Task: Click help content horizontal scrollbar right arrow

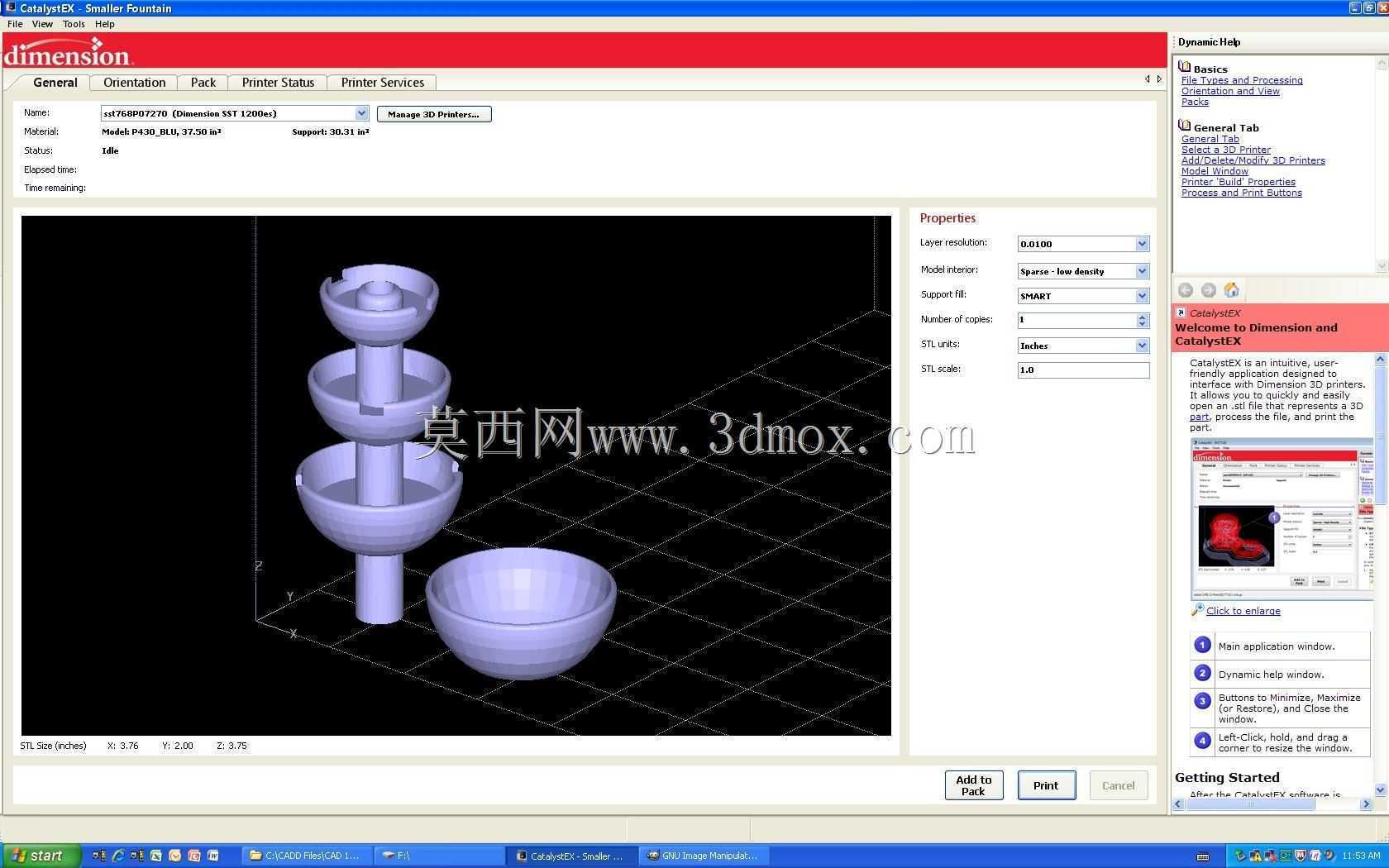Action: (x=1365, y=804)
